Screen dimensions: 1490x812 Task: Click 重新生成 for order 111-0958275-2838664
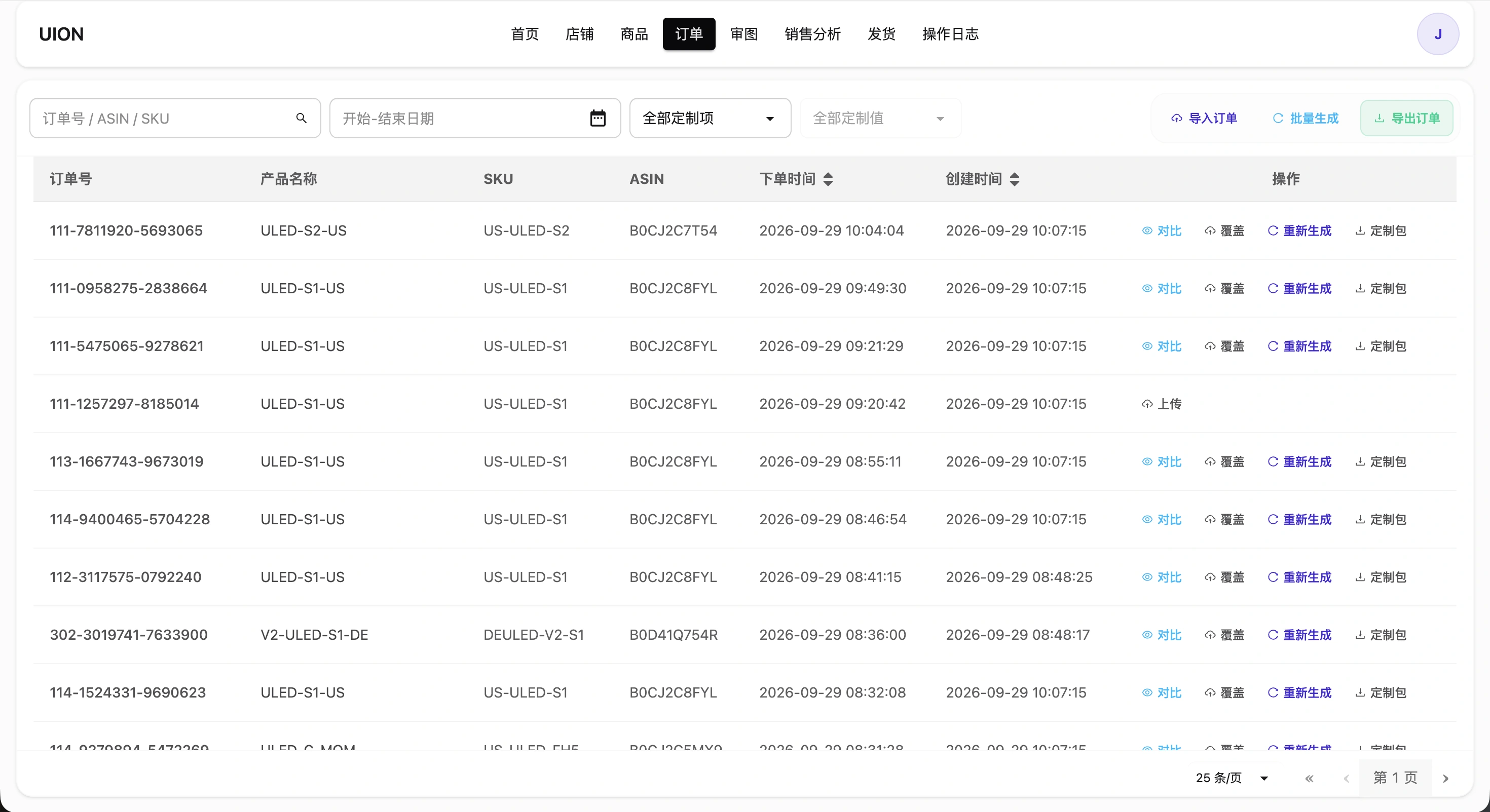(x=1299, y=288)
